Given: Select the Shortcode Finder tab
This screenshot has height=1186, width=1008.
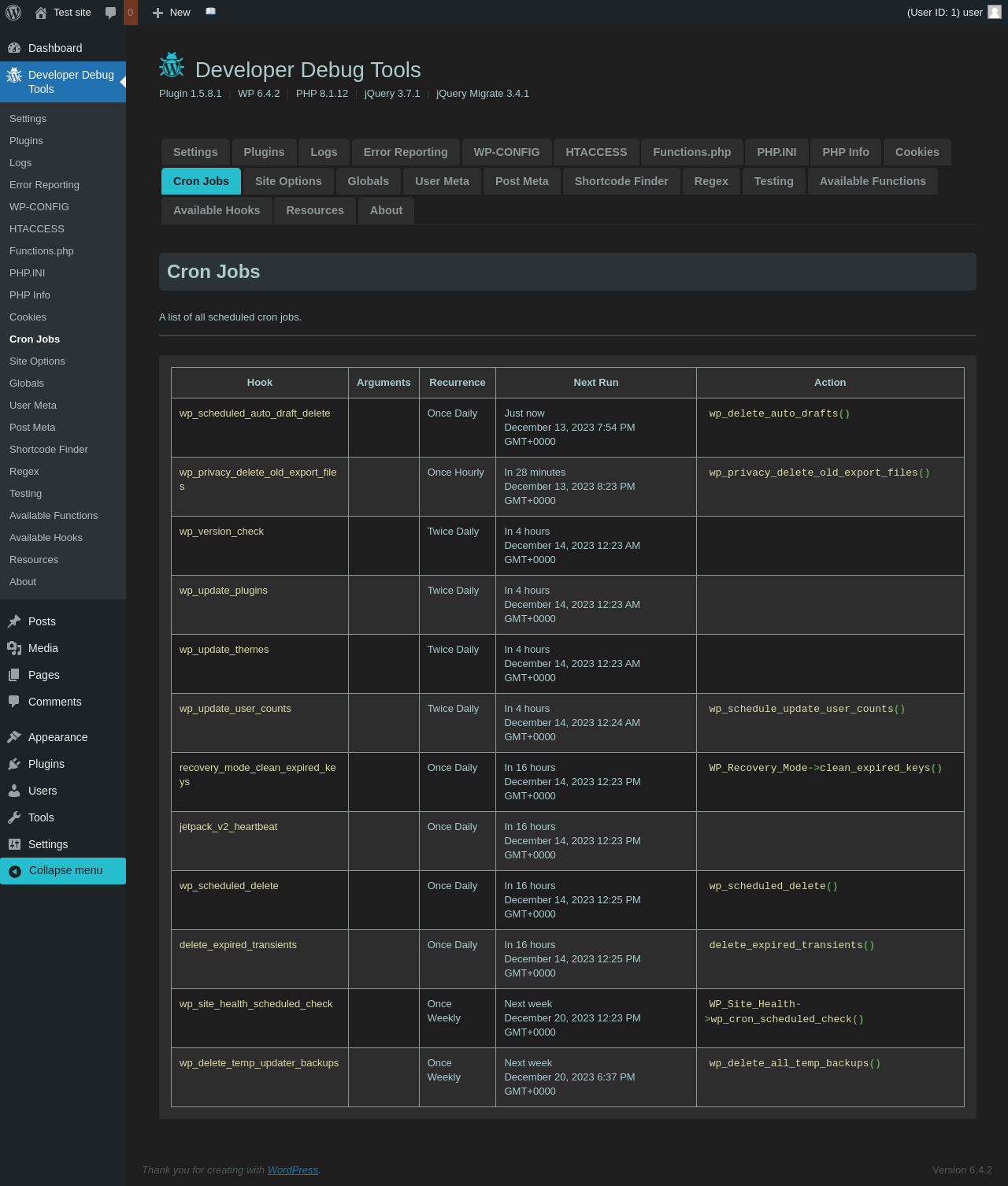Looking at the screenshot, I should point(621,181).
